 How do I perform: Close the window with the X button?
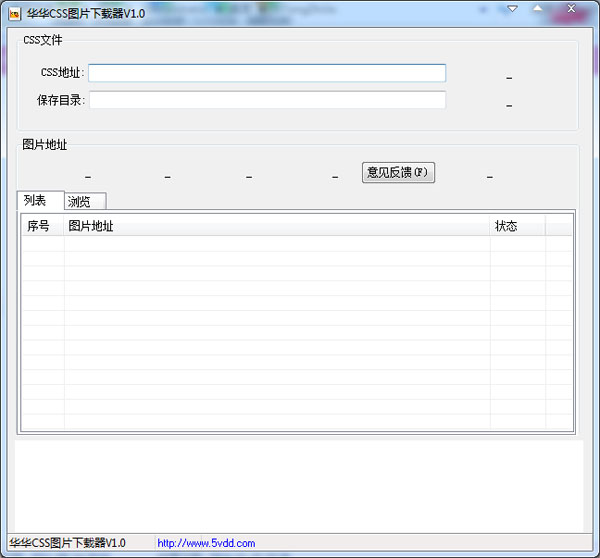pyautogui.click(x=571, y=8)
